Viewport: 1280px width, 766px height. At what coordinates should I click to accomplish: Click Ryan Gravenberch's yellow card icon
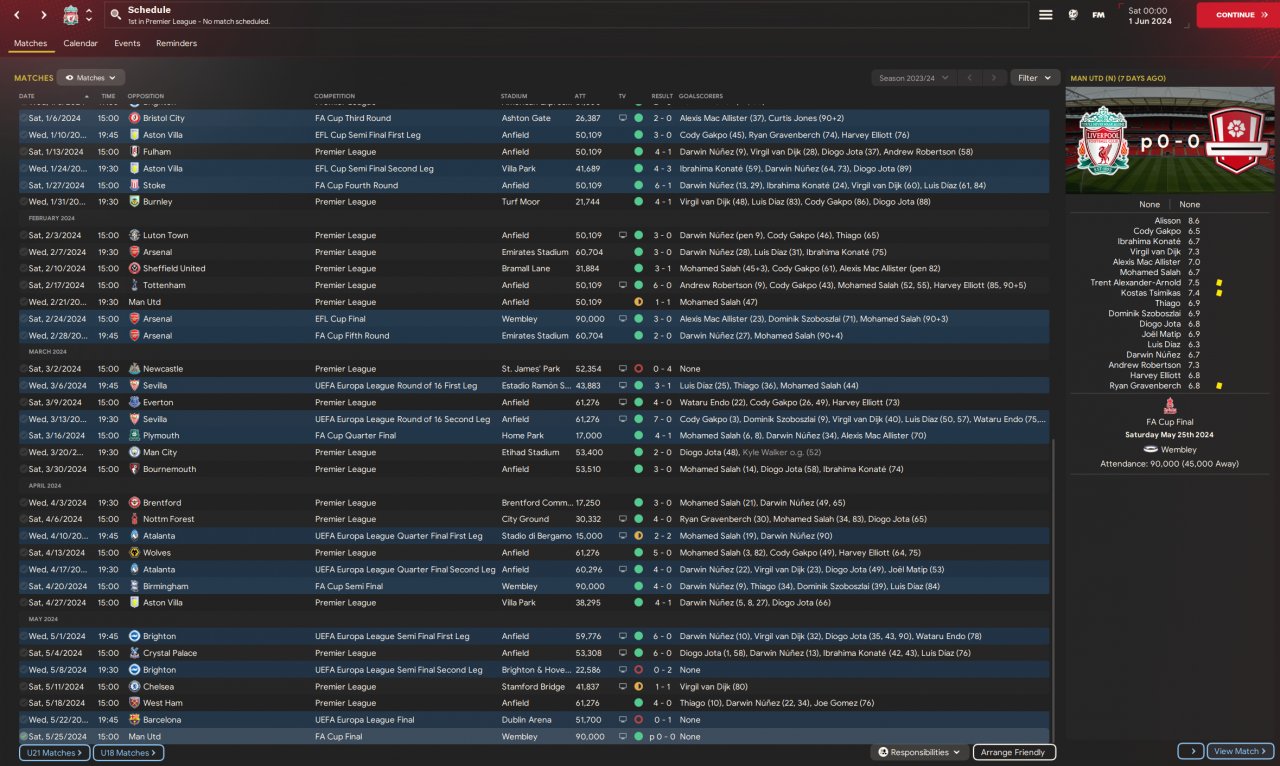point(1219,385)
